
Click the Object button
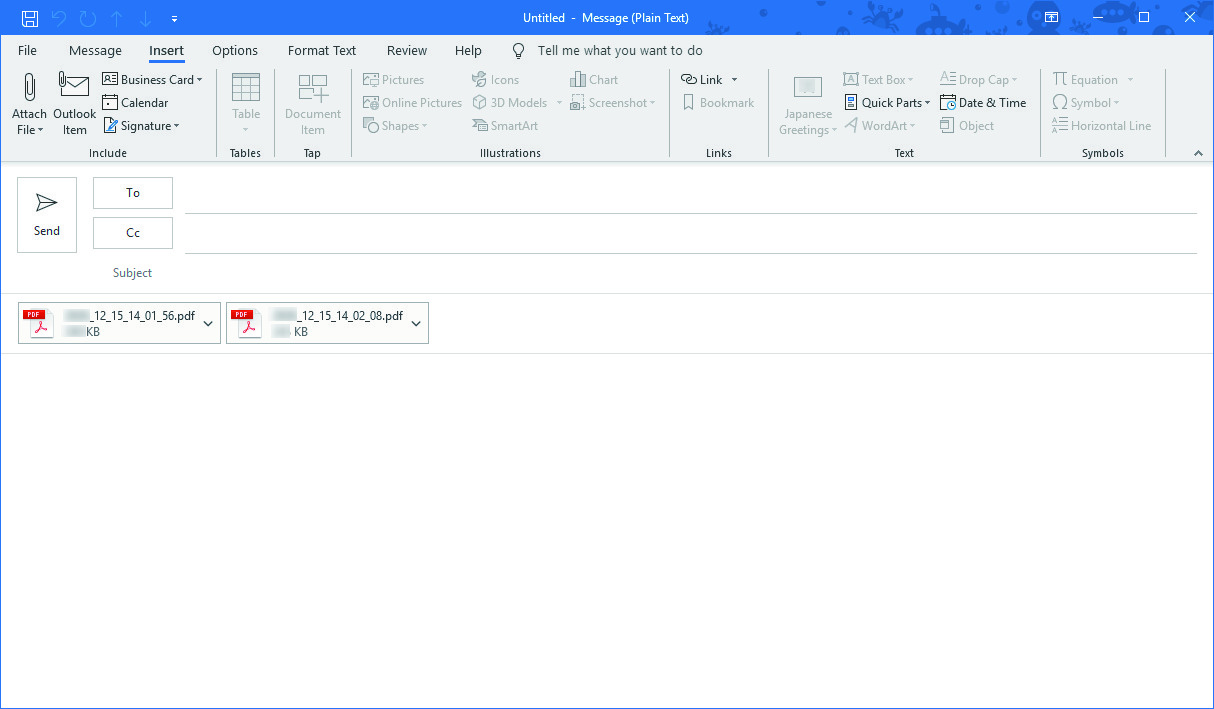(967, 125)
